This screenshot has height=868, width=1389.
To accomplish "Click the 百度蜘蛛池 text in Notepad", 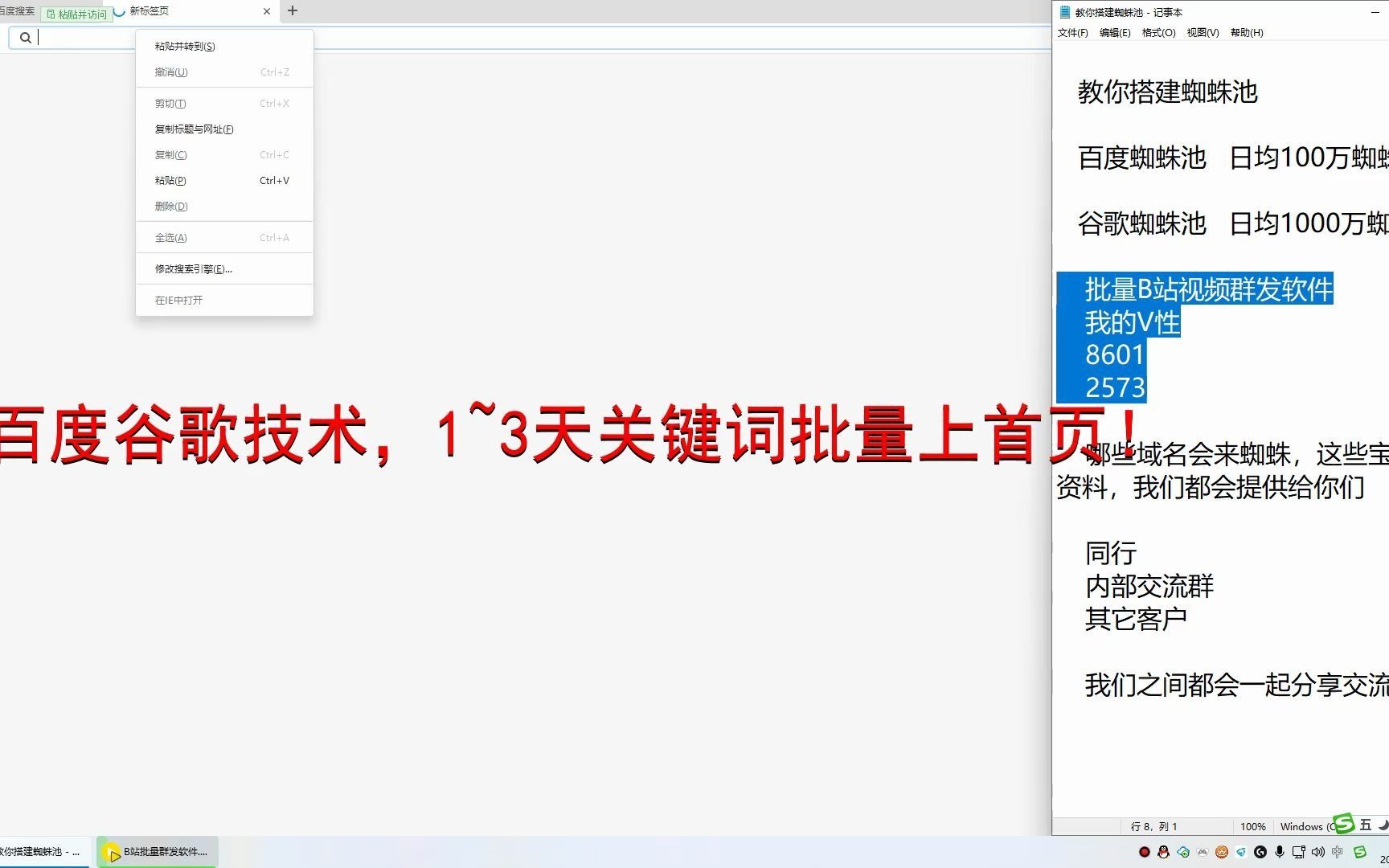I will coord(1141,158).
